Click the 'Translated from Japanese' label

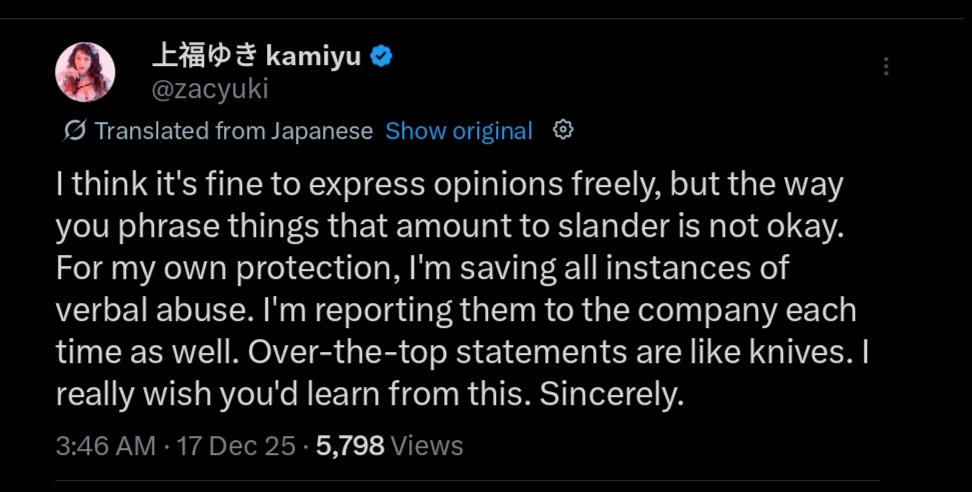(234, 131)
